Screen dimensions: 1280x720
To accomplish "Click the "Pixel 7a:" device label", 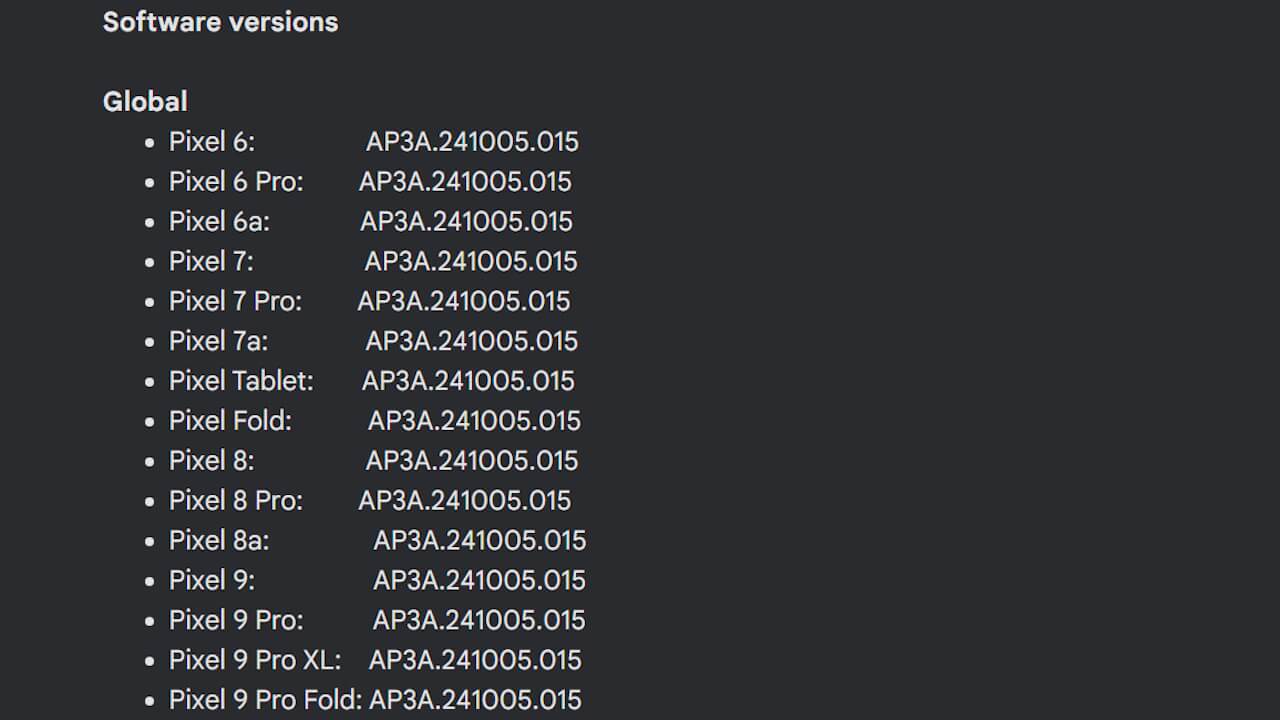I will click(218, 341).
